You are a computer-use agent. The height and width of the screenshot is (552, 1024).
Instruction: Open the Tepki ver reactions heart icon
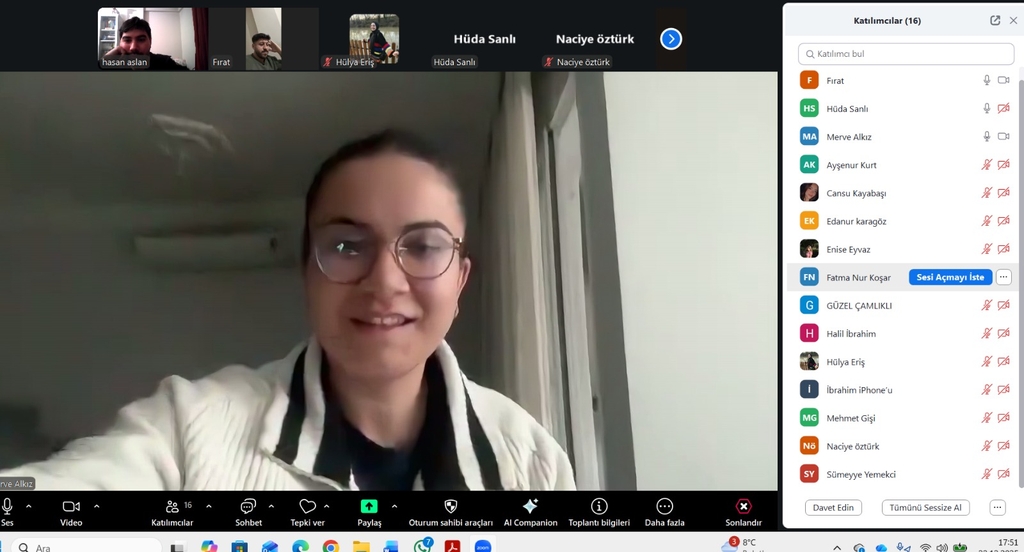[307, 507]
